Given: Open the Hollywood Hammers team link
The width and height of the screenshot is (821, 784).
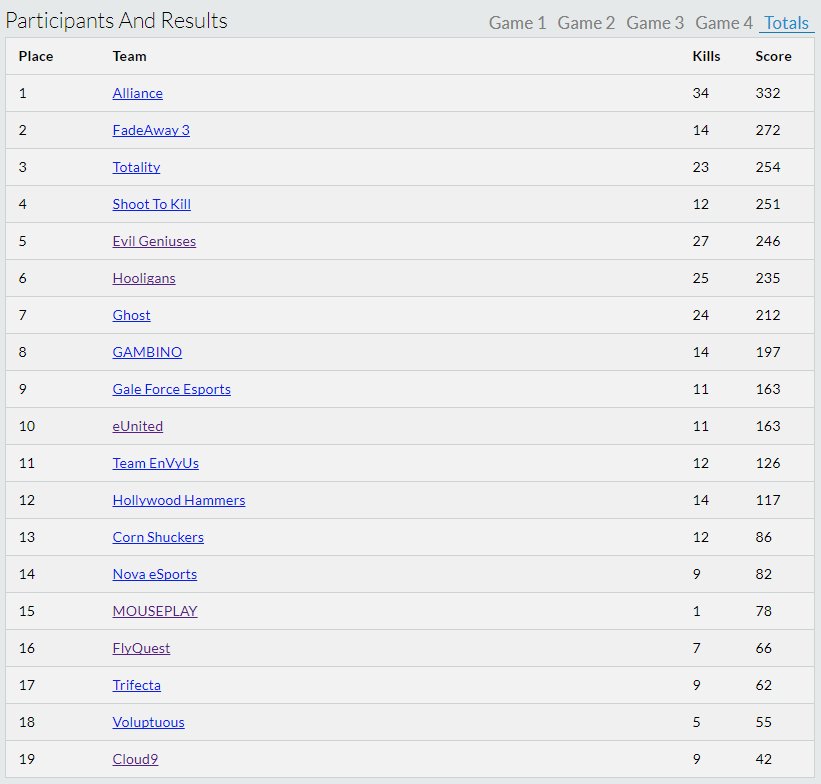Looking at the screenshot, I should (179, 500).
